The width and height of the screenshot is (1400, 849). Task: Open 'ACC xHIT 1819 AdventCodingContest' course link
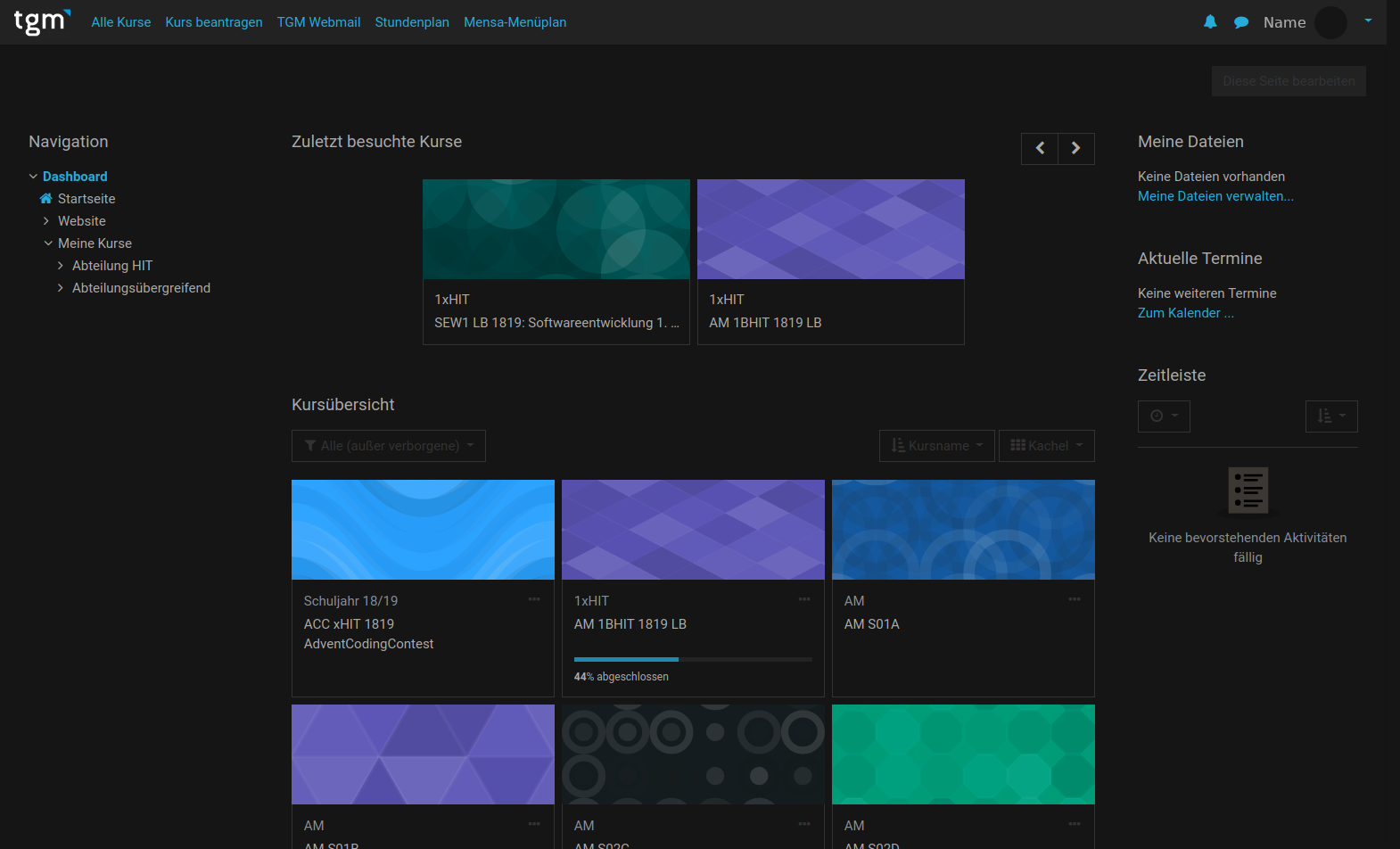[368, 634]
